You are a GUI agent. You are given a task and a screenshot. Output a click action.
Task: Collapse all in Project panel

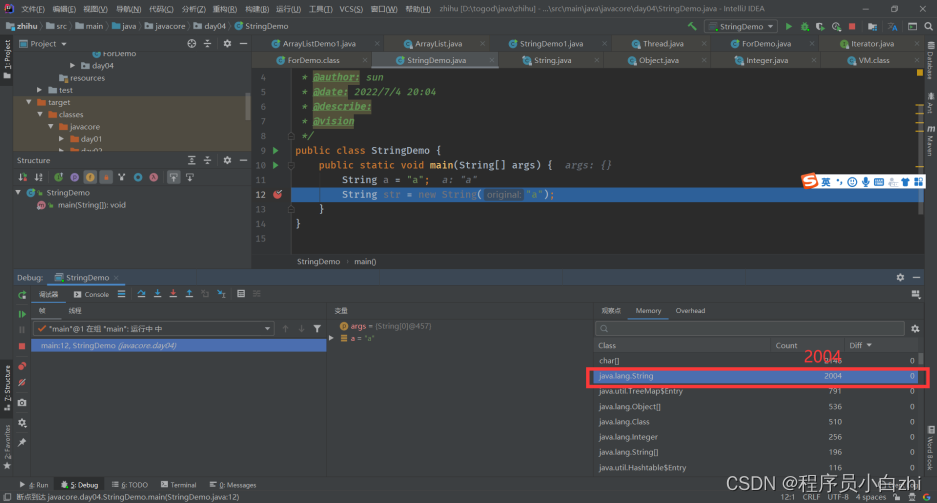pos(207,44)
